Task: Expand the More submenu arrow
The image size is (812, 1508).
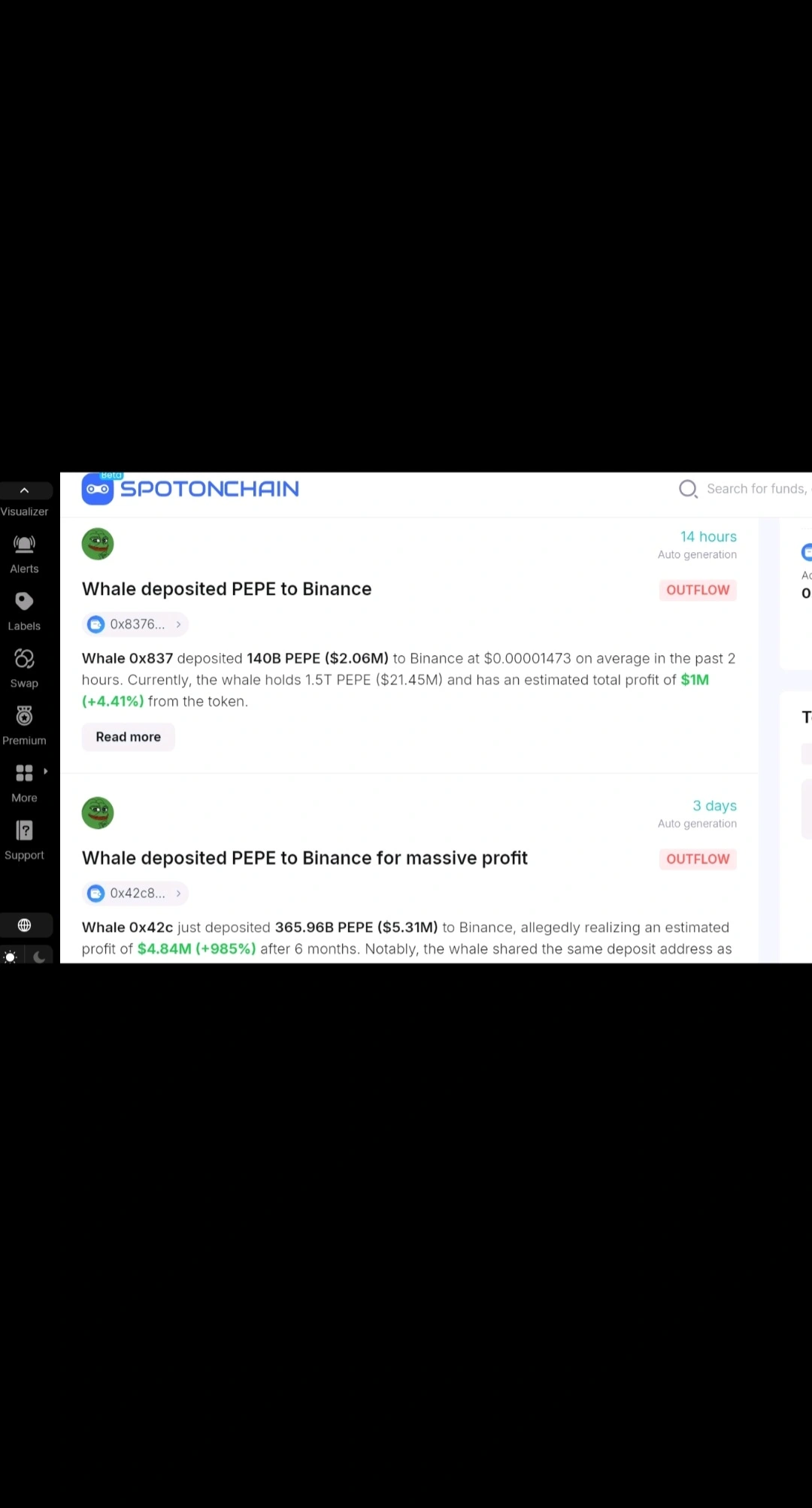Action: pos(45,771)
